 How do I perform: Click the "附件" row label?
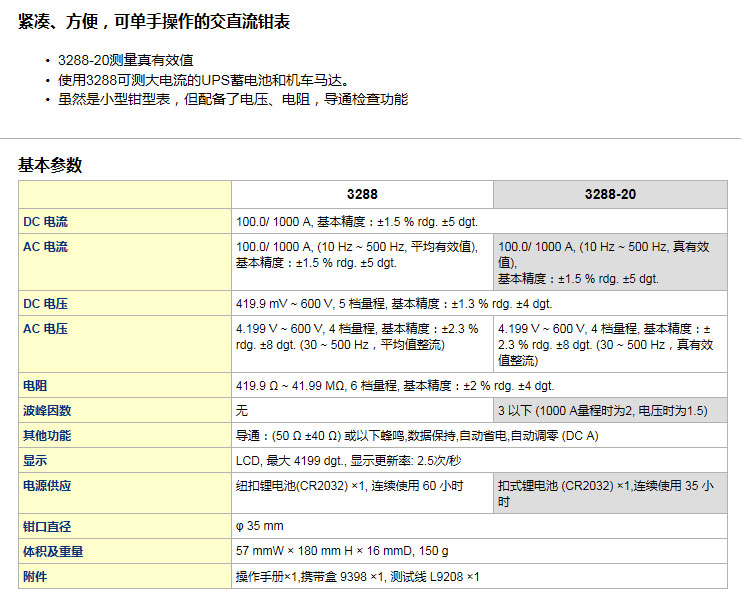(x=35, y=577)
